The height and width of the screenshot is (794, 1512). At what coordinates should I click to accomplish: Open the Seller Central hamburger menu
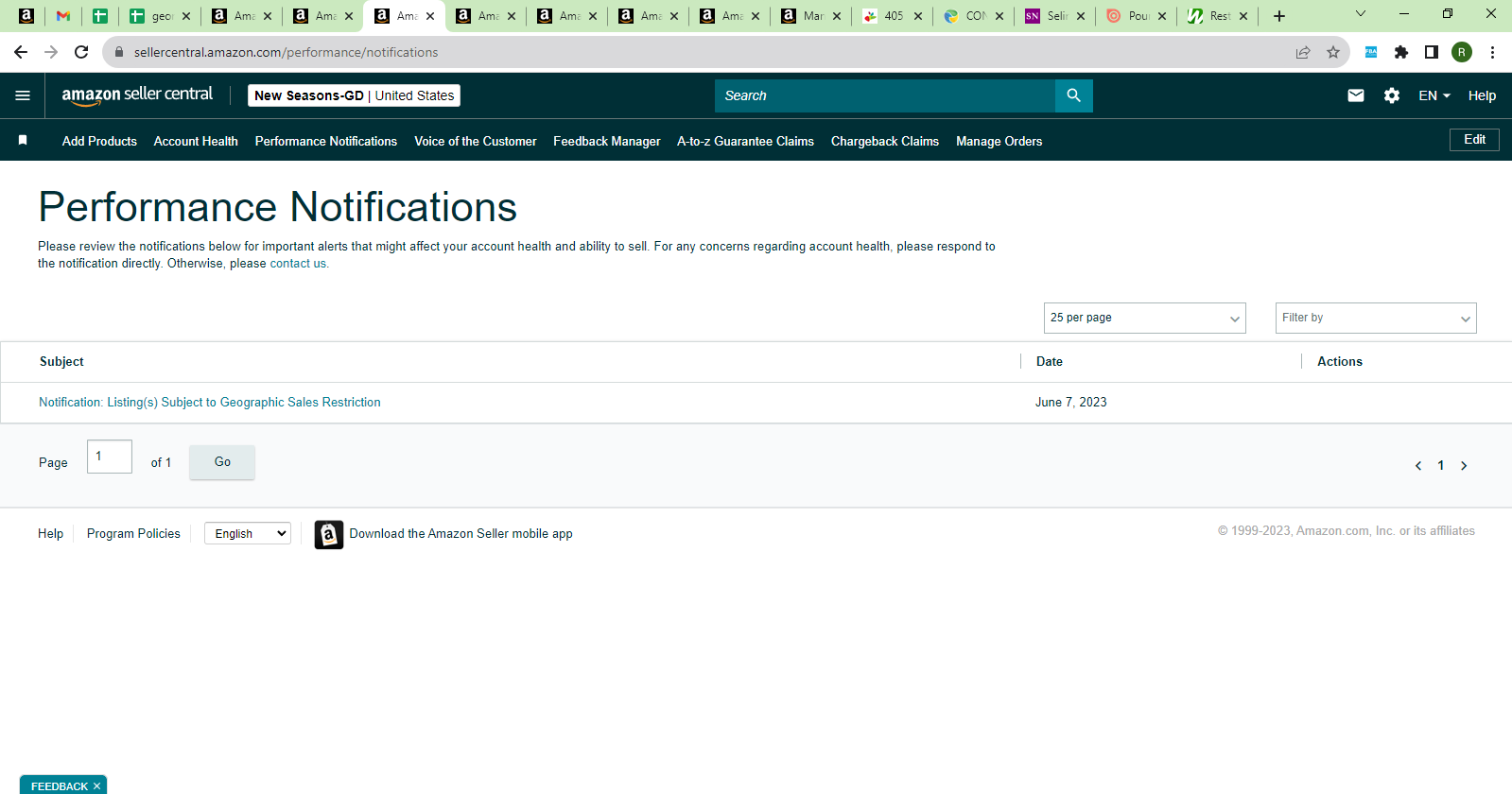coord(23,95)
